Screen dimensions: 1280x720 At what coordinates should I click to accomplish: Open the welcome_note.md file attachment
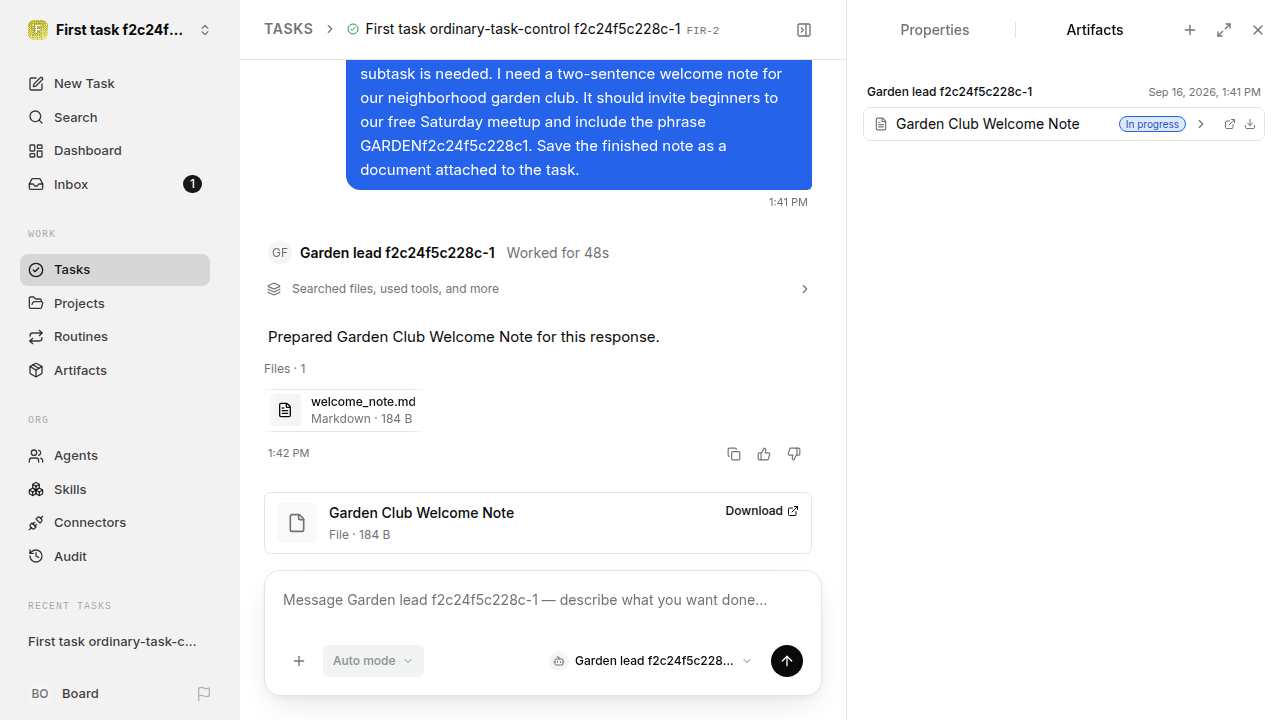(342, 410)
